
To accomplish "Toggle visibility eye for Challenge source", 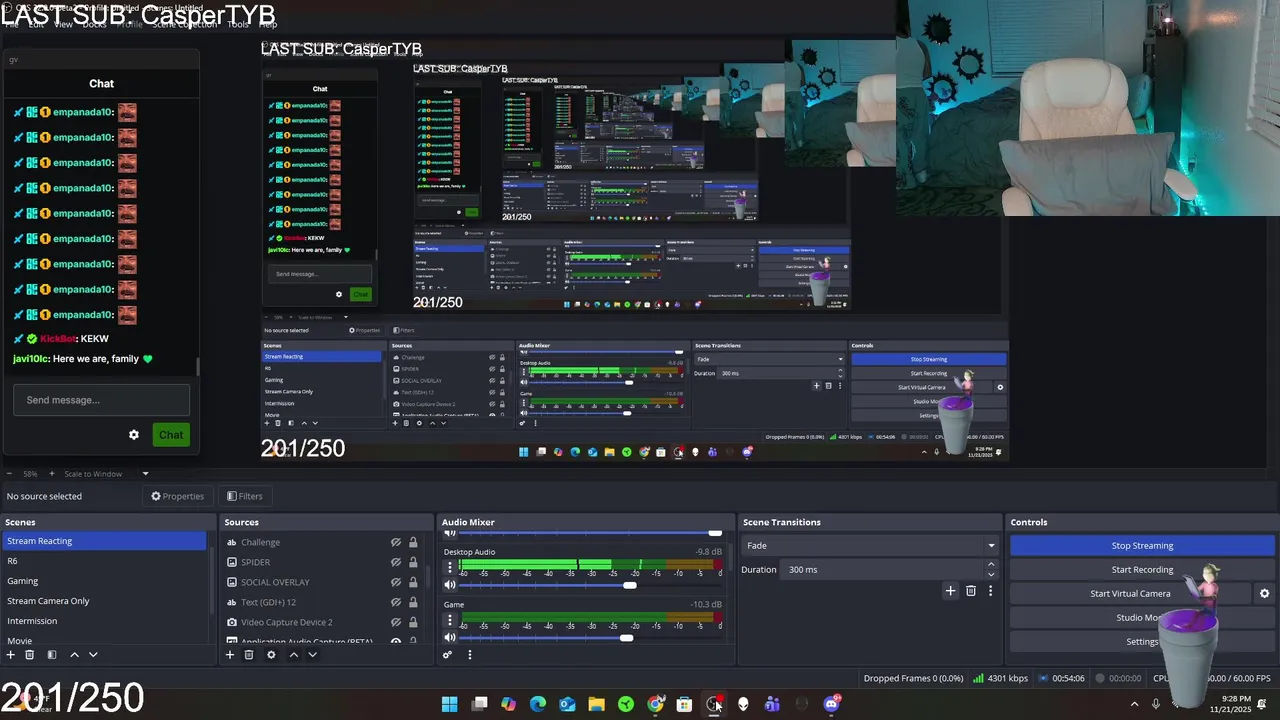I will pos(396,542).
